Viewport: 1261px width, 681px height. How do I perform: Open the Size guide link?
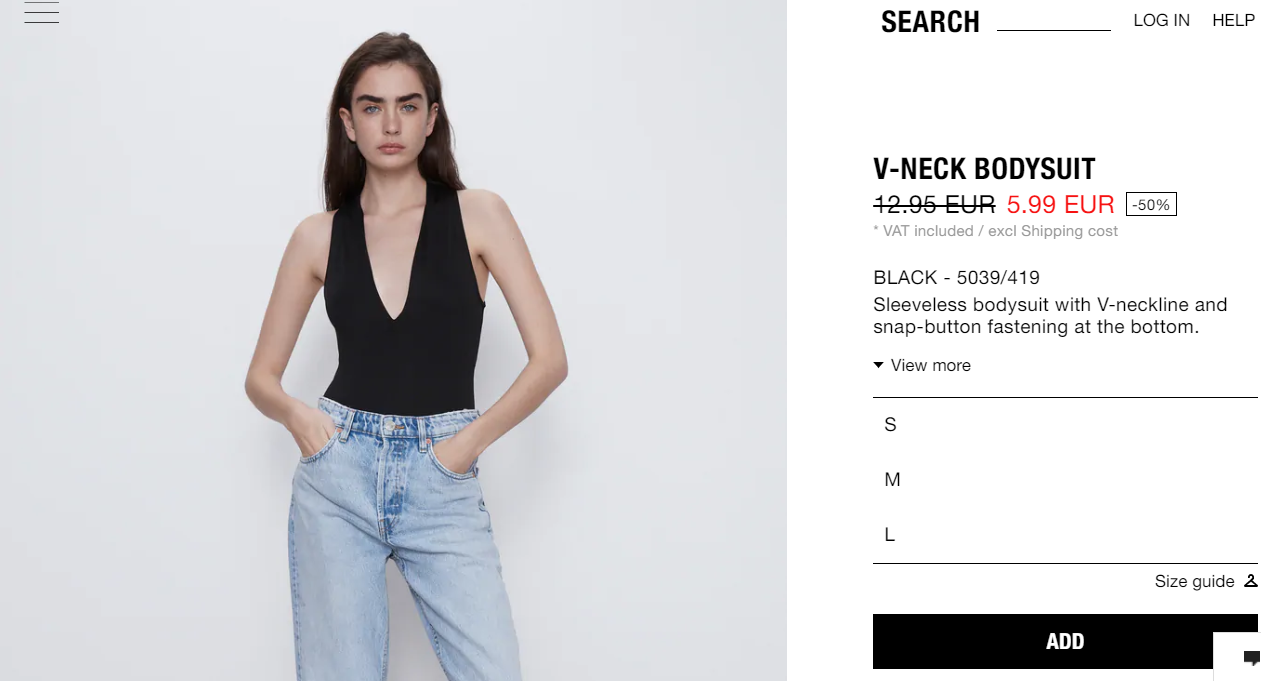click(1194, 581)
